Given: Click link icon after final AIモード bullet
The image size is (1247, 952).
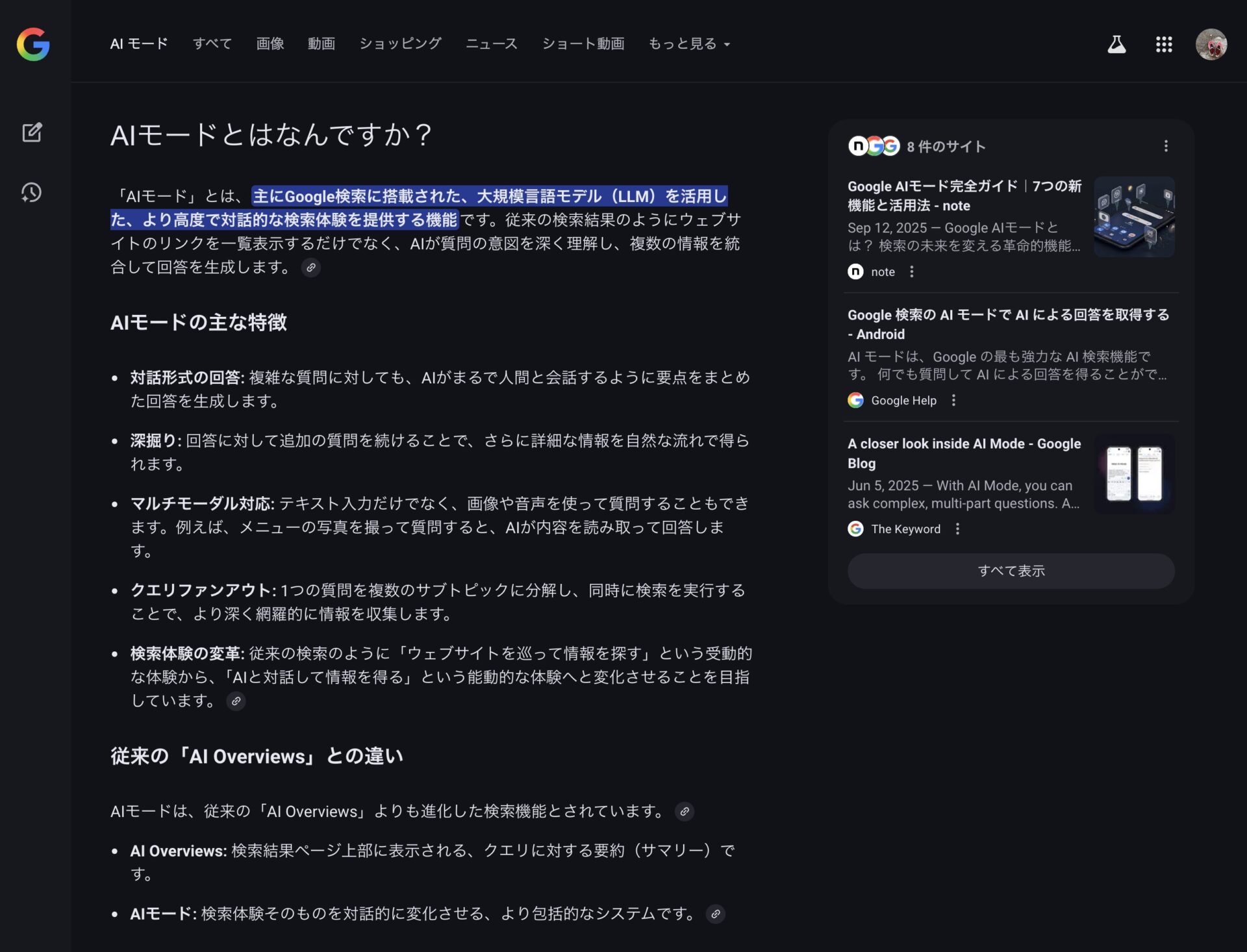Looking at the screenshot, I should pyautogui.click(x=715, y=914).
